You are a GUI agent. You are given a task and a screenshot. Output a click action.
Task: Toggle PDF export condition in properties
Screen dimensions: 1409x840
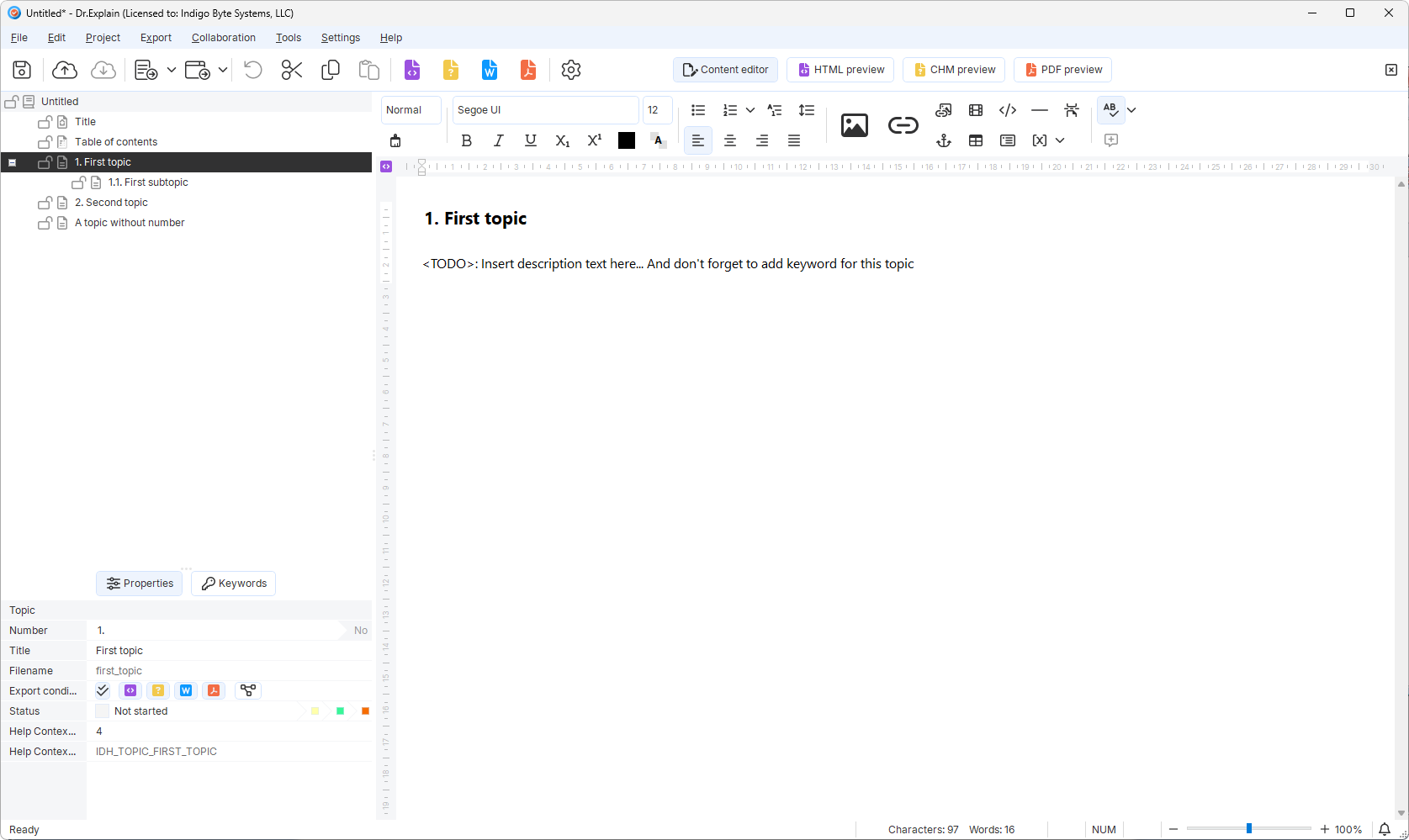(x=214, y=690)
